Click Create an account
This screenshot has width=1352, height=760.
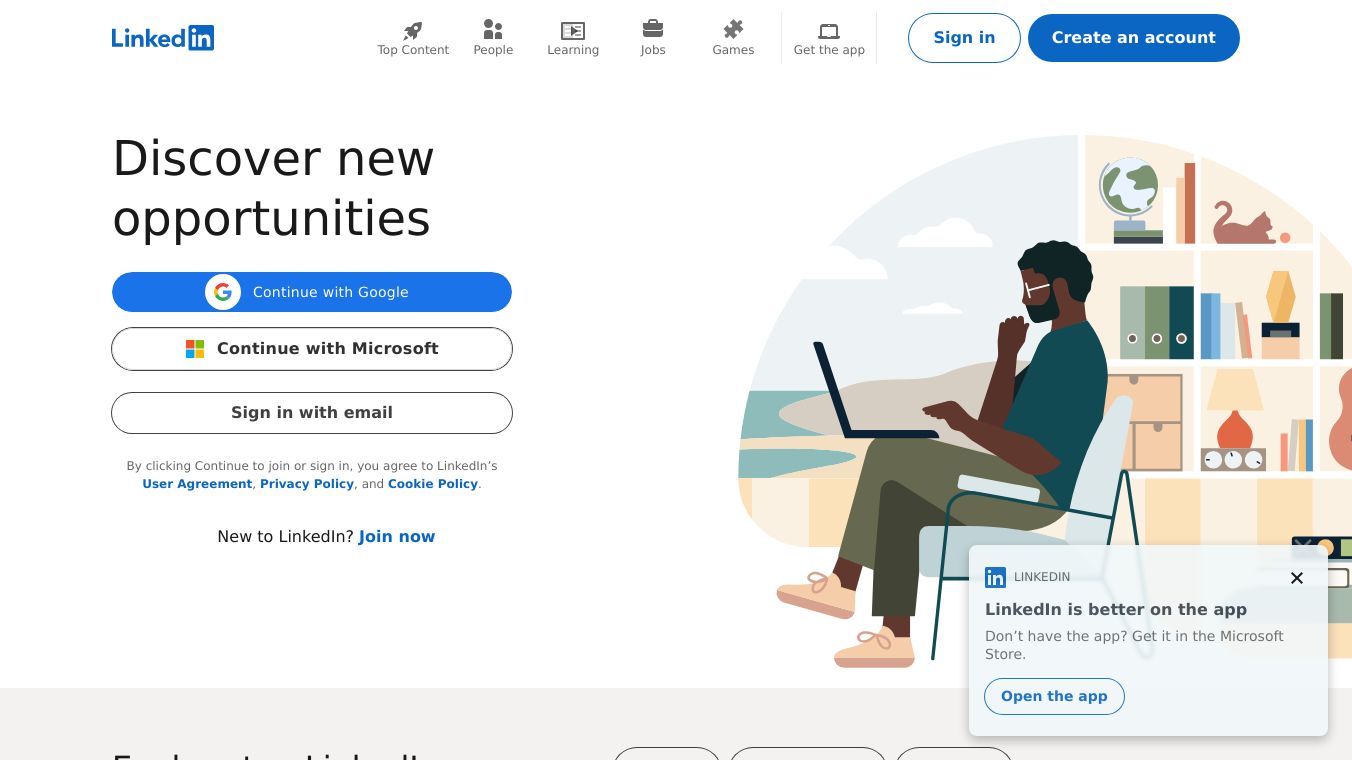tap(1134, 38)
